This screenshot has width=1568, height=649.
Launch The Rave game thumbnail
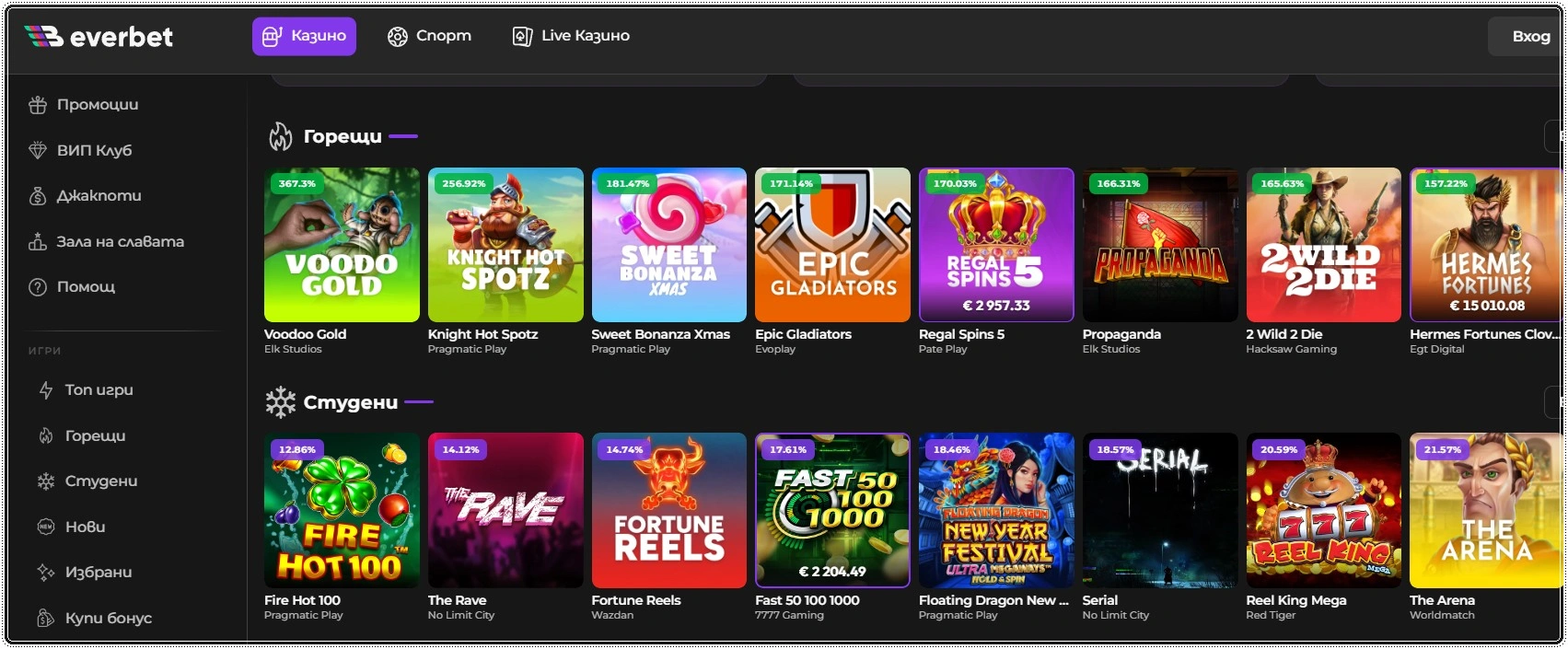[x=505, y=511]
